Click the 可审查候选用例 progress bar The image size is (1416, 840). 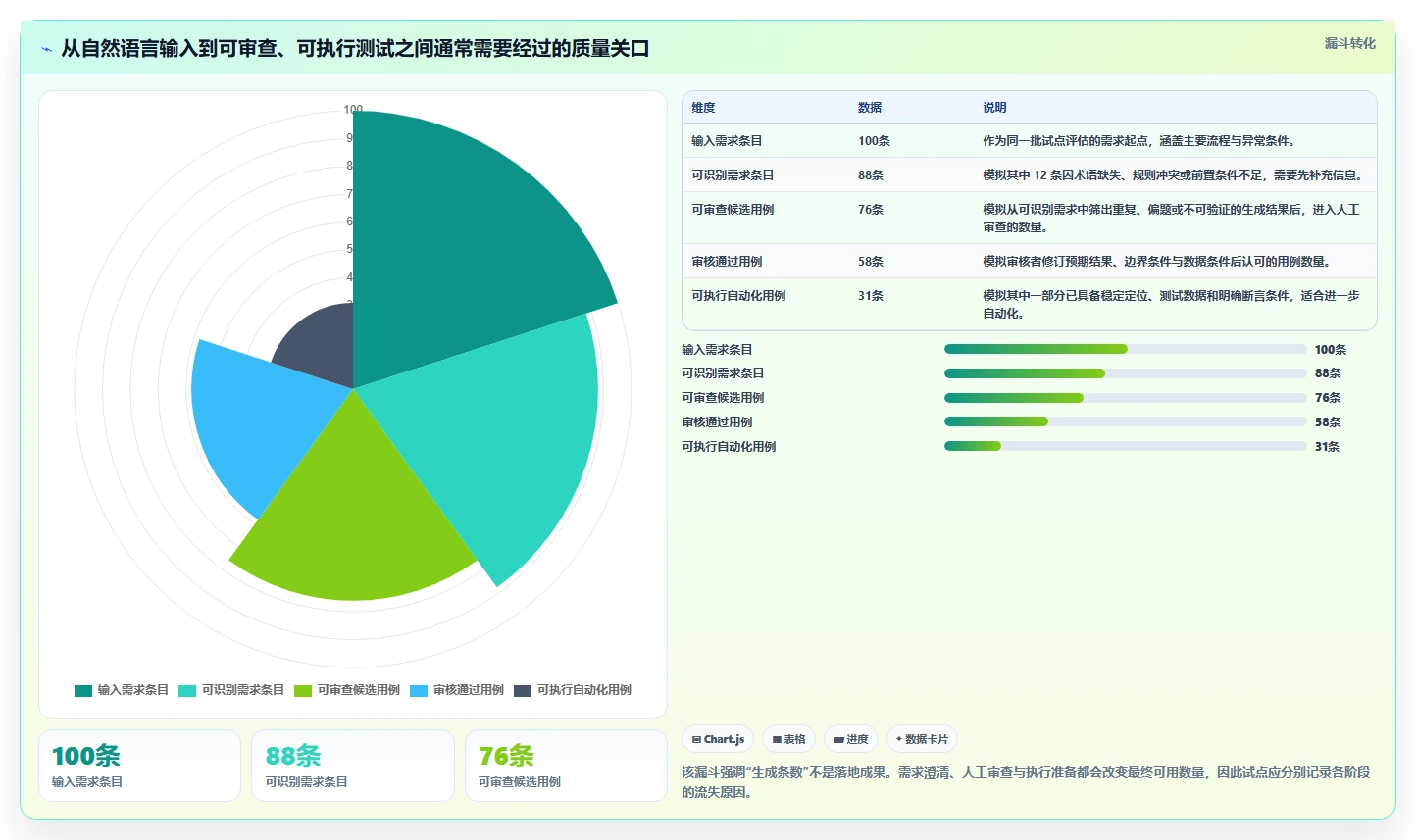point(1125,398)
